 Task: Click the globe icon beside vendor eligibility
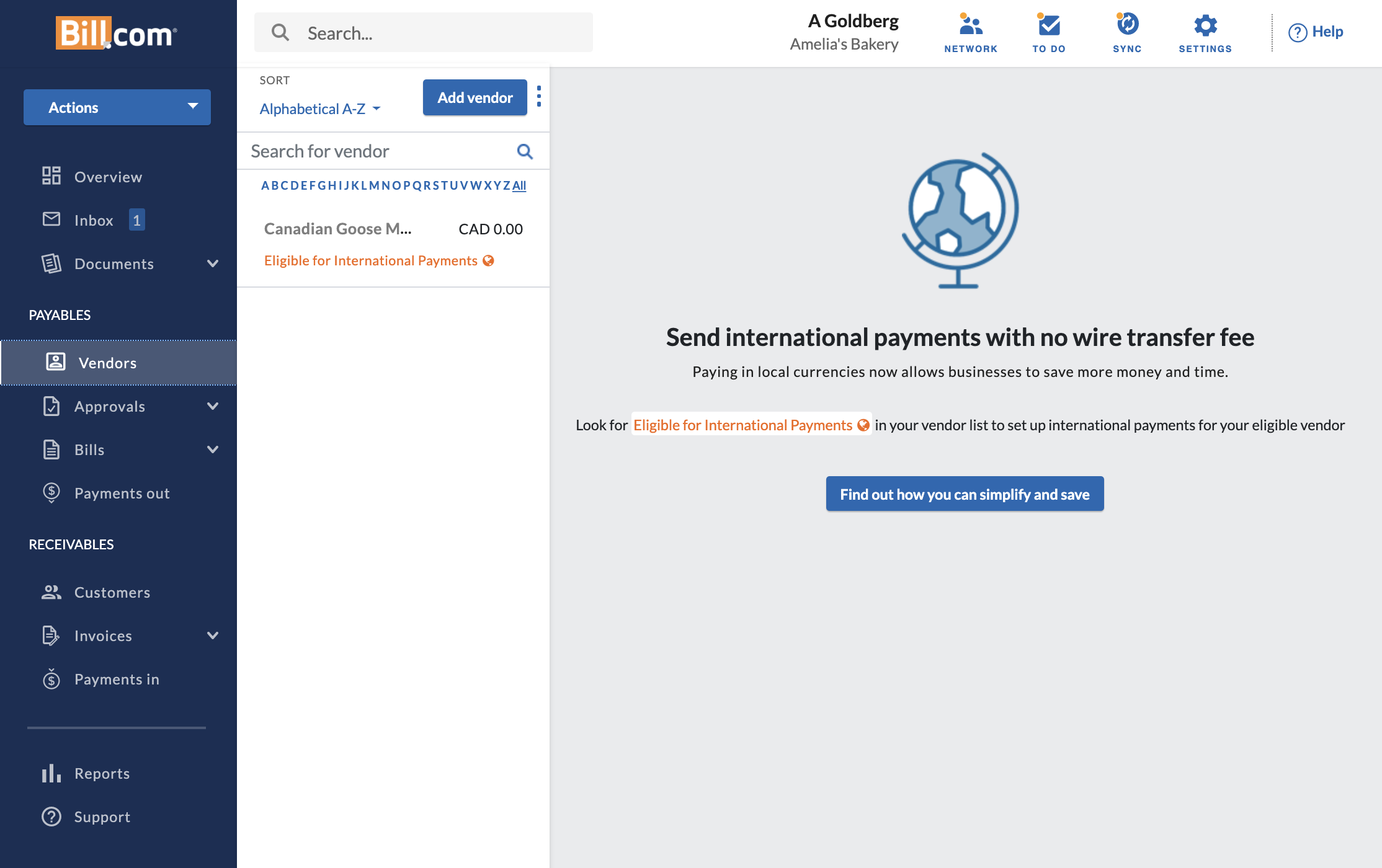tap(489, 261)
